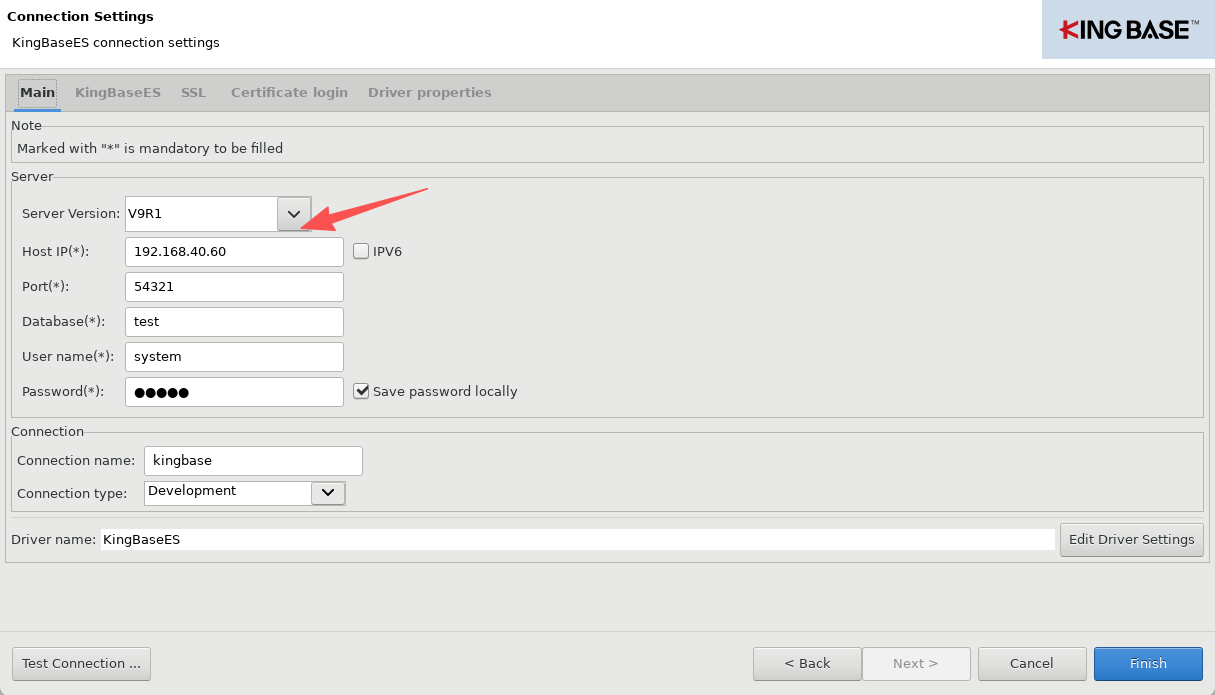
Task: Open Edit Driver Settings
Action: [x=1131, y=540]
